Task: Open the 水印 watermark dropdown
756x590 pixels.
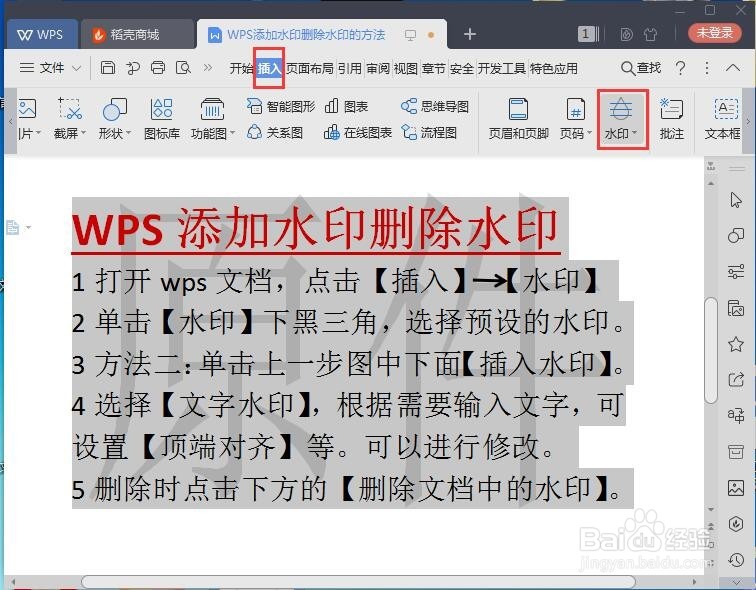Action: pos(621,119)
